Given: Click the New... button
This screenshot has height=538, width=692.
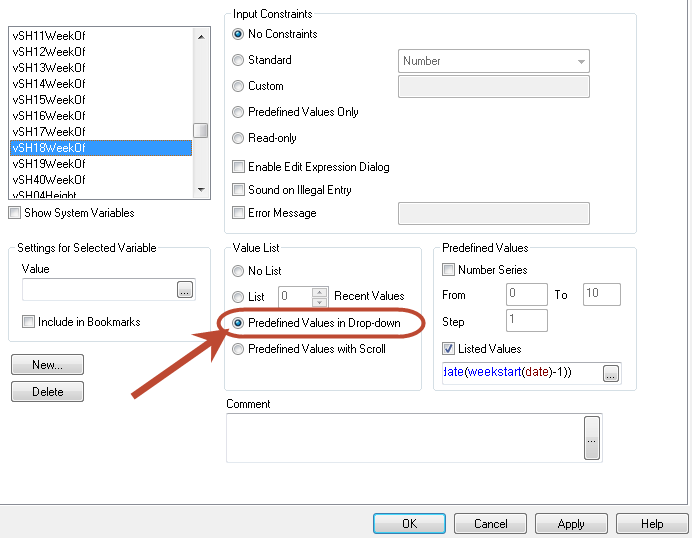Looking at the screenshot, I should coord(47,365).
